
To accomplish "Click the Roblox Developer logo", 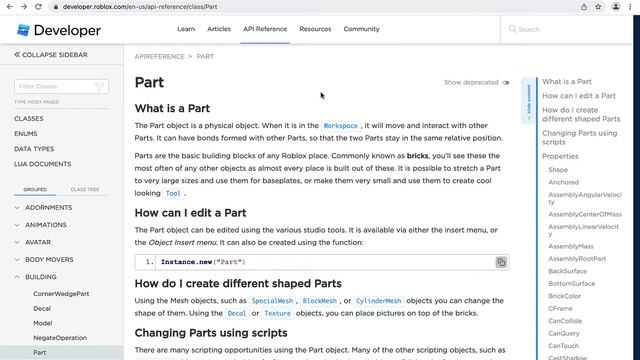I will (x=59, y=30).
